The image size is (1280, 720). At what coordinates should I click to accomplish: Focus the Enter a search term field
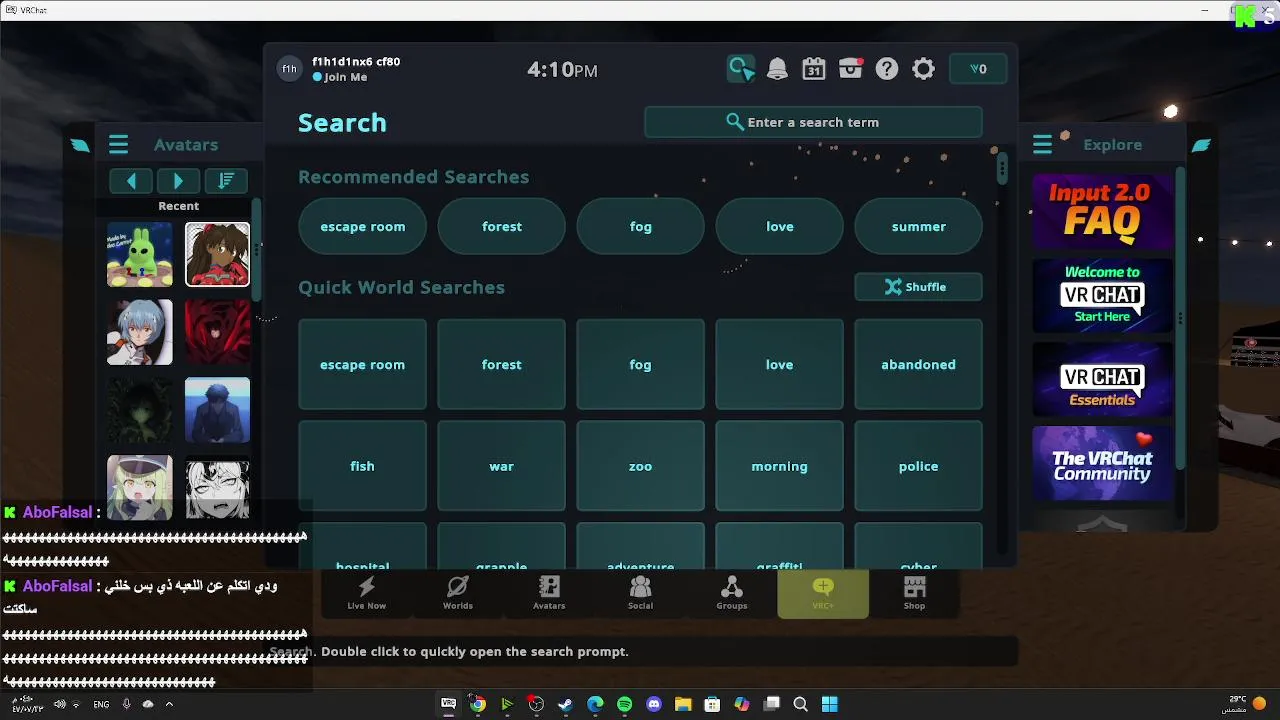coord(813,122)
